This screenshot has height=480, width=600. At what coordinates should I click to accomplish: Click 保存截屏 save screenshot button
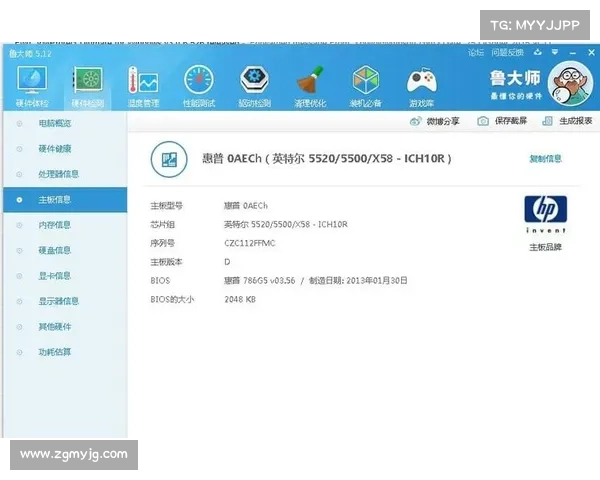(502, 121)
